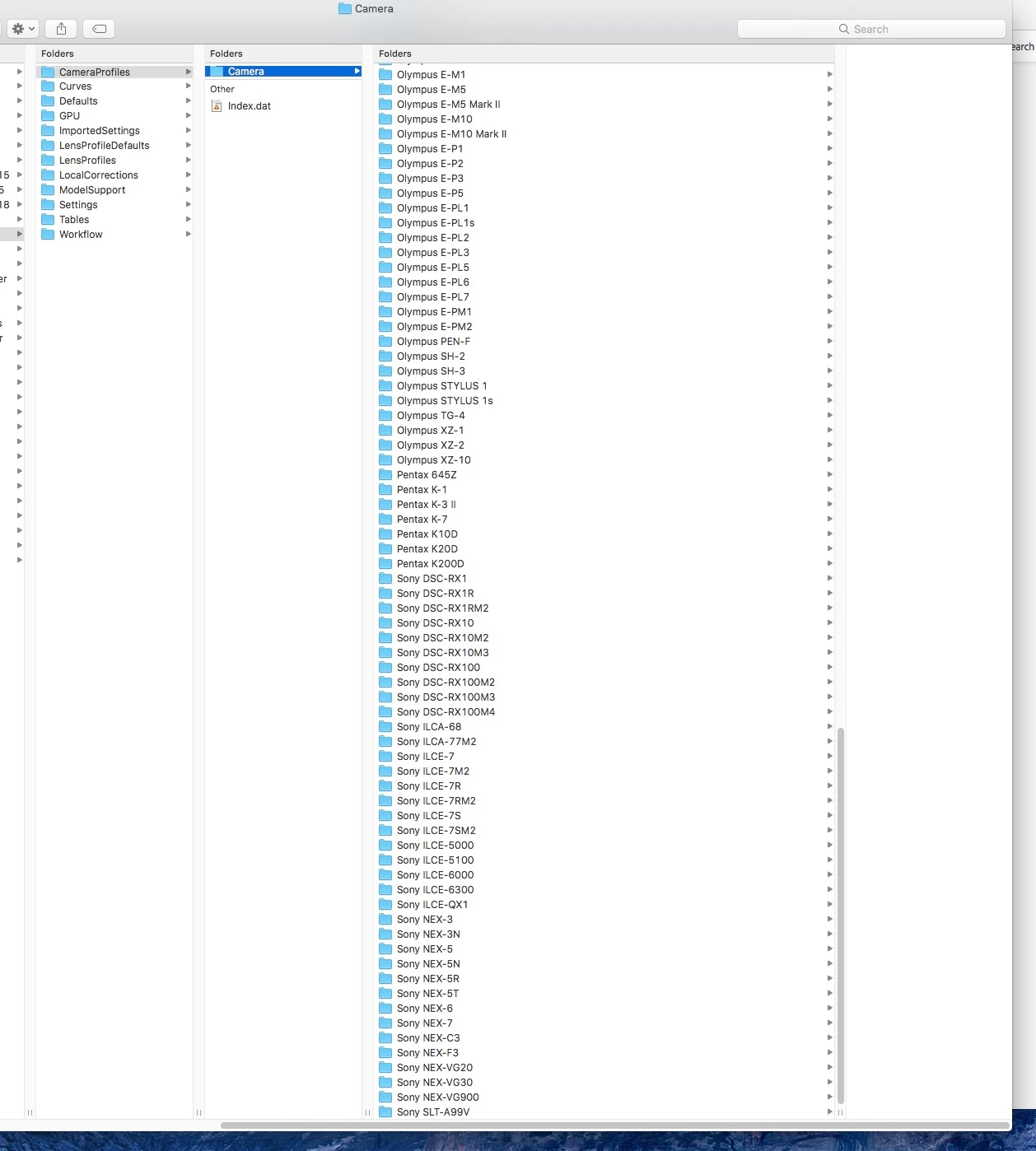Image resolution: width=1036 pixels, height=1151 pixels.
Task: Select Index.dat file name
Action: [x=250, y=106]
